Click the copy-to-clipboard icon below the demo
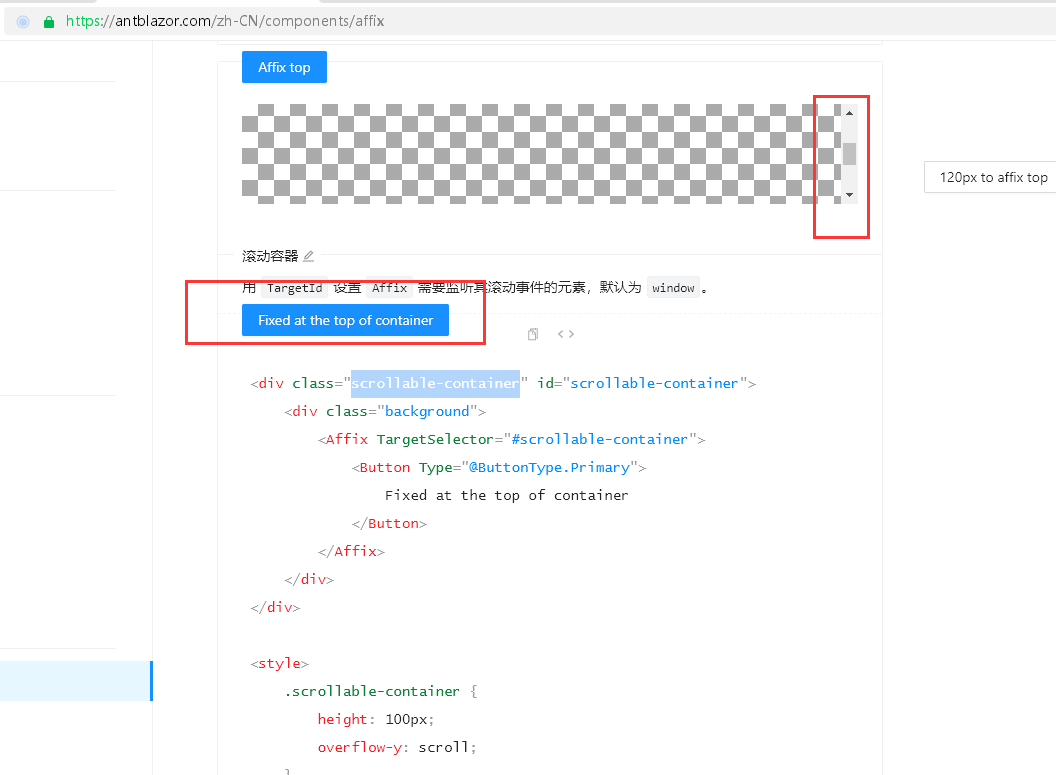Screen dimensions: 1056x775 (532, 334)
